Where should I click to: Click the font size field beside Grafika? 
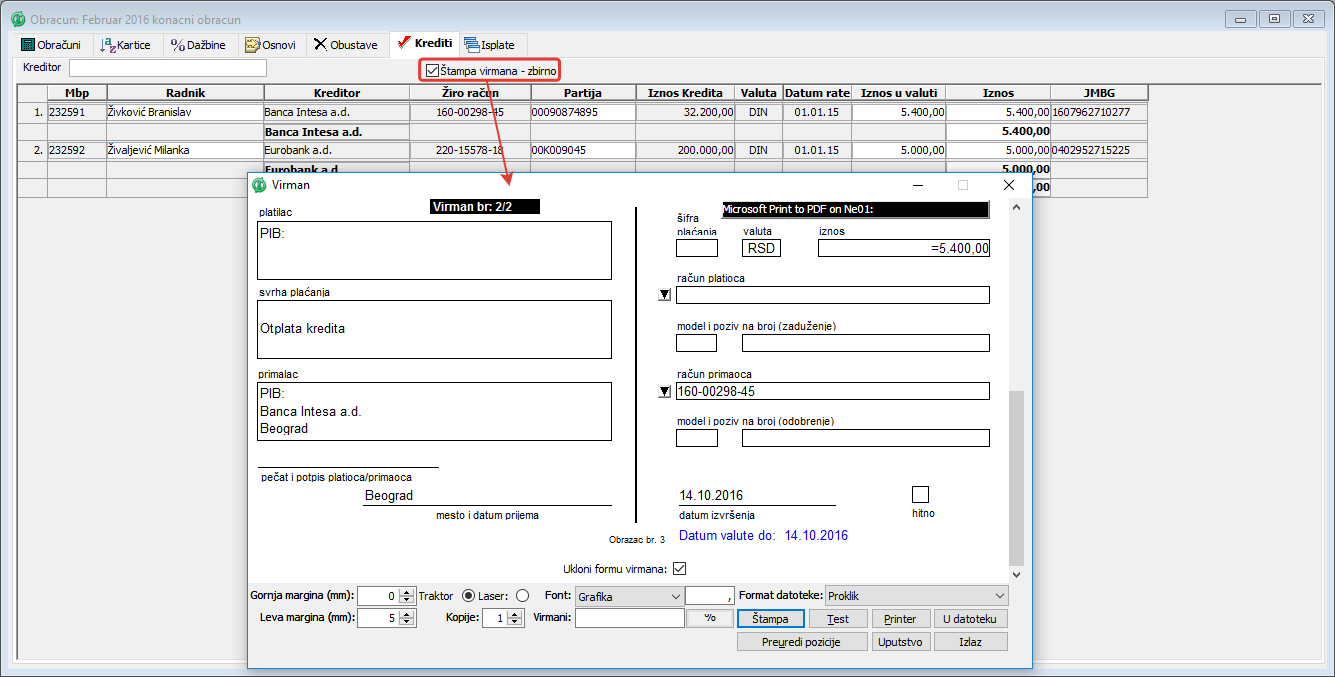710,596
